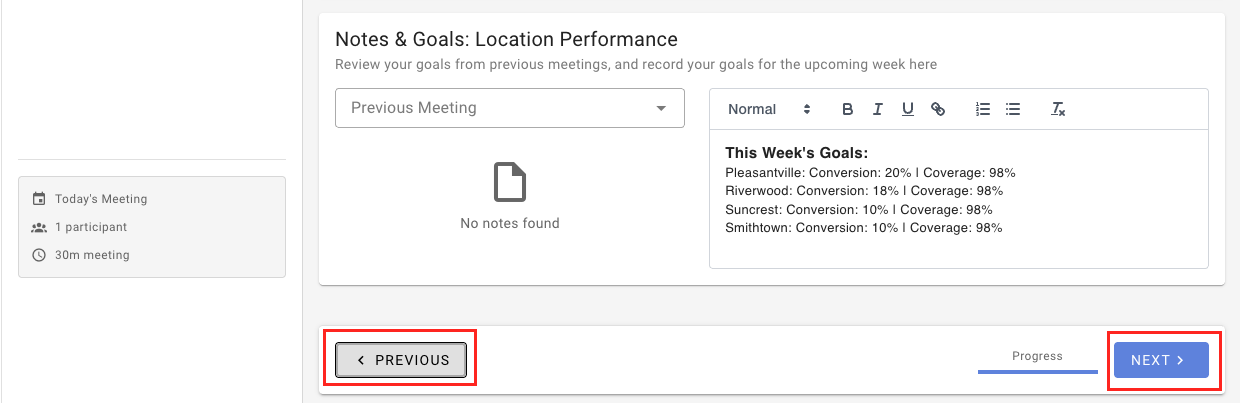
Task: Click the Pleasantville conversion goals line
Action: pos(870,173)
